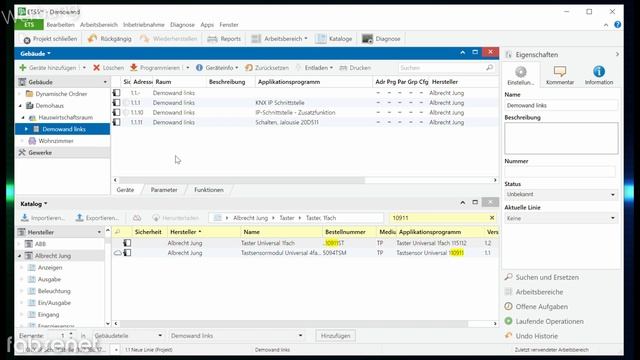Open the Gebäude tree header dropdown
This screenshot has height=360, width=640.
click(105, 82)
